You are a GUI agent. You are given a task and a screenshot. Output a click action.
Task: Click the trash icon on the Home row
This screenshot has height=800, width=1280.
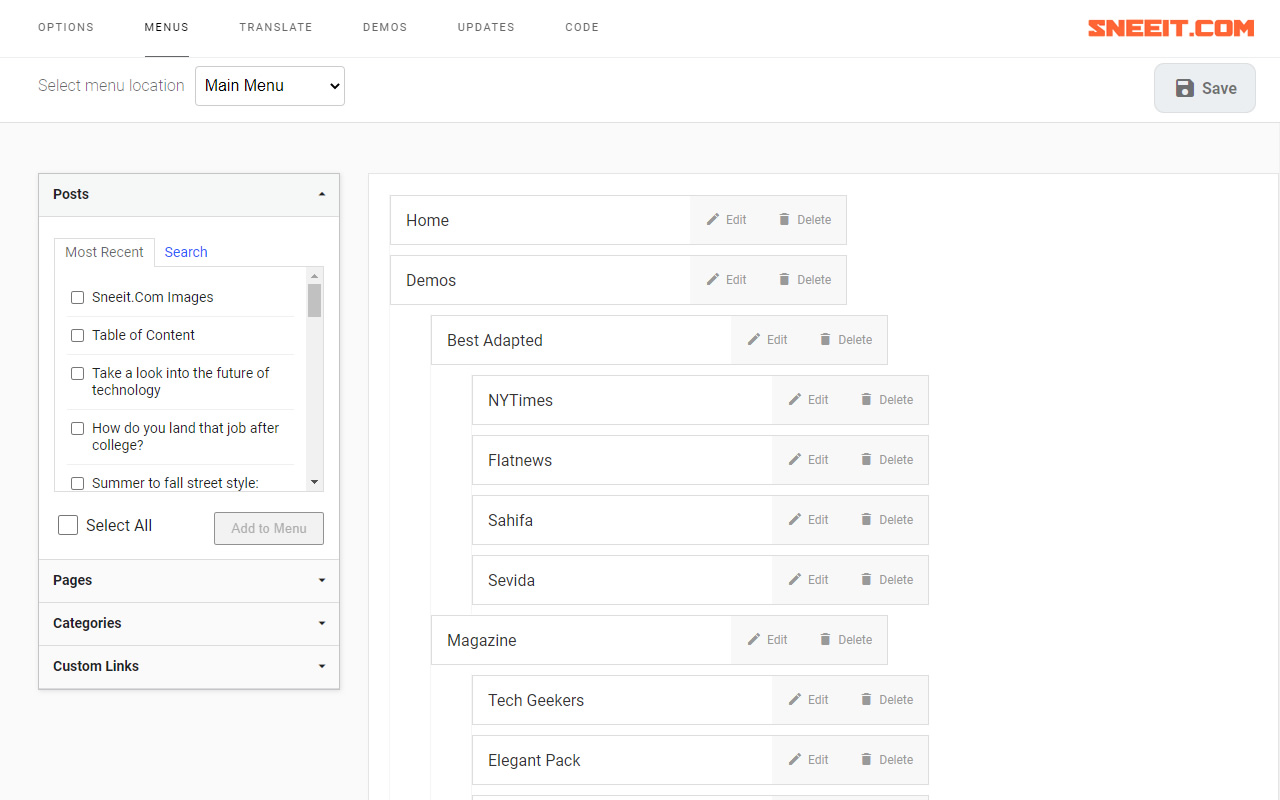[x=784, y=220]
